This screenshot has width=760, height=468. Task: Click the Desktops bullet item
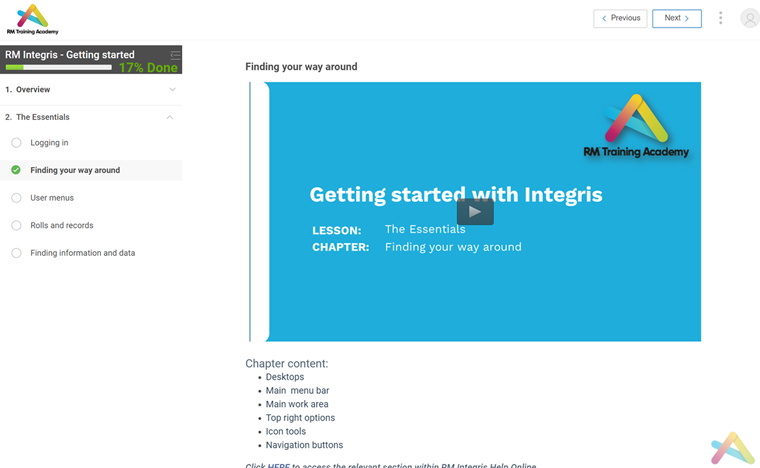(x=285, y=377)
